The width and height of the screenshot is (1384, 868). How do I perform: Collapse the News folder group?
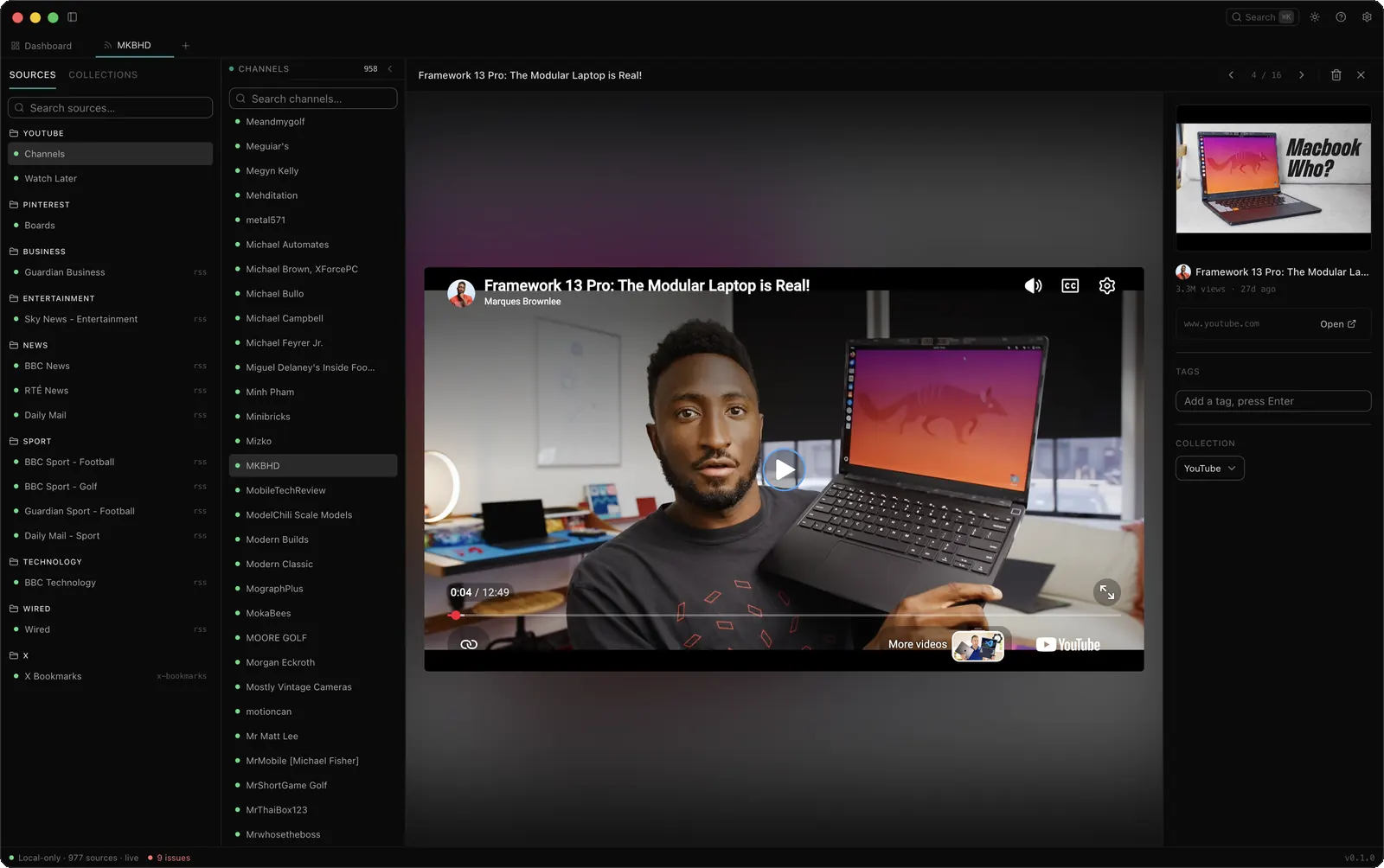click(x=29, y=345)
